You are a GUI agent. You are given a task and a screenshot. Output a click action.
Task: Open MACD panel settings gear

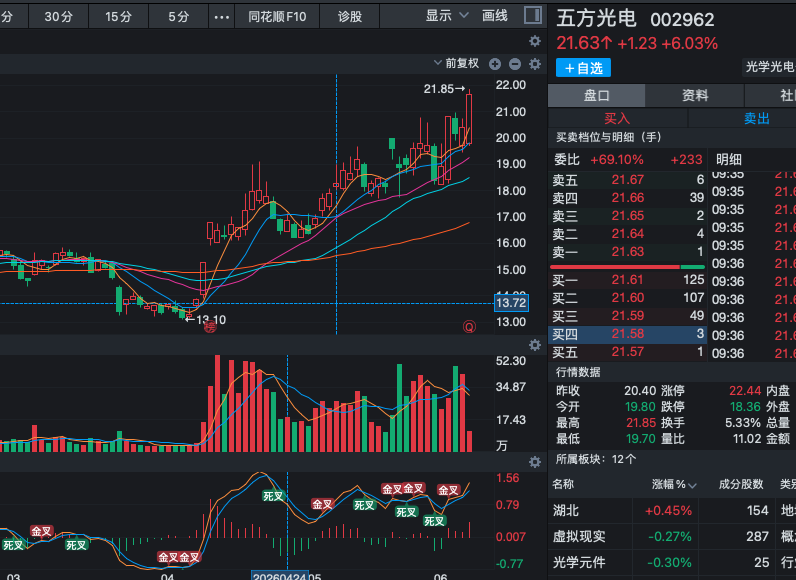[535, 462]
